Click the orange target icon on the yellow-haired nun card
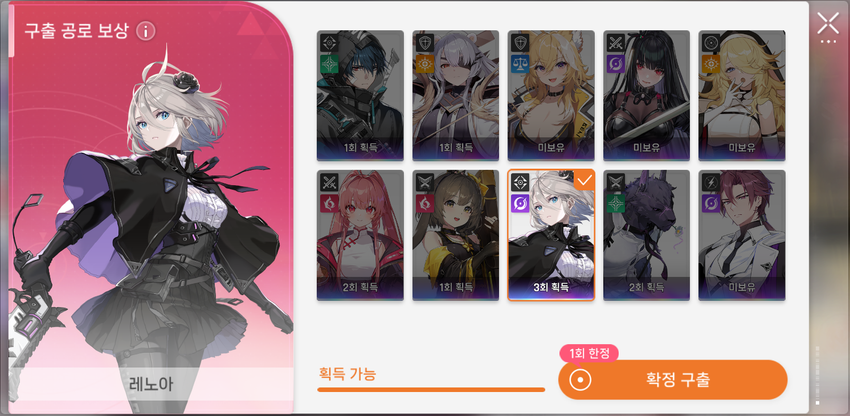The image size is (850, 416). click(711, 63)
